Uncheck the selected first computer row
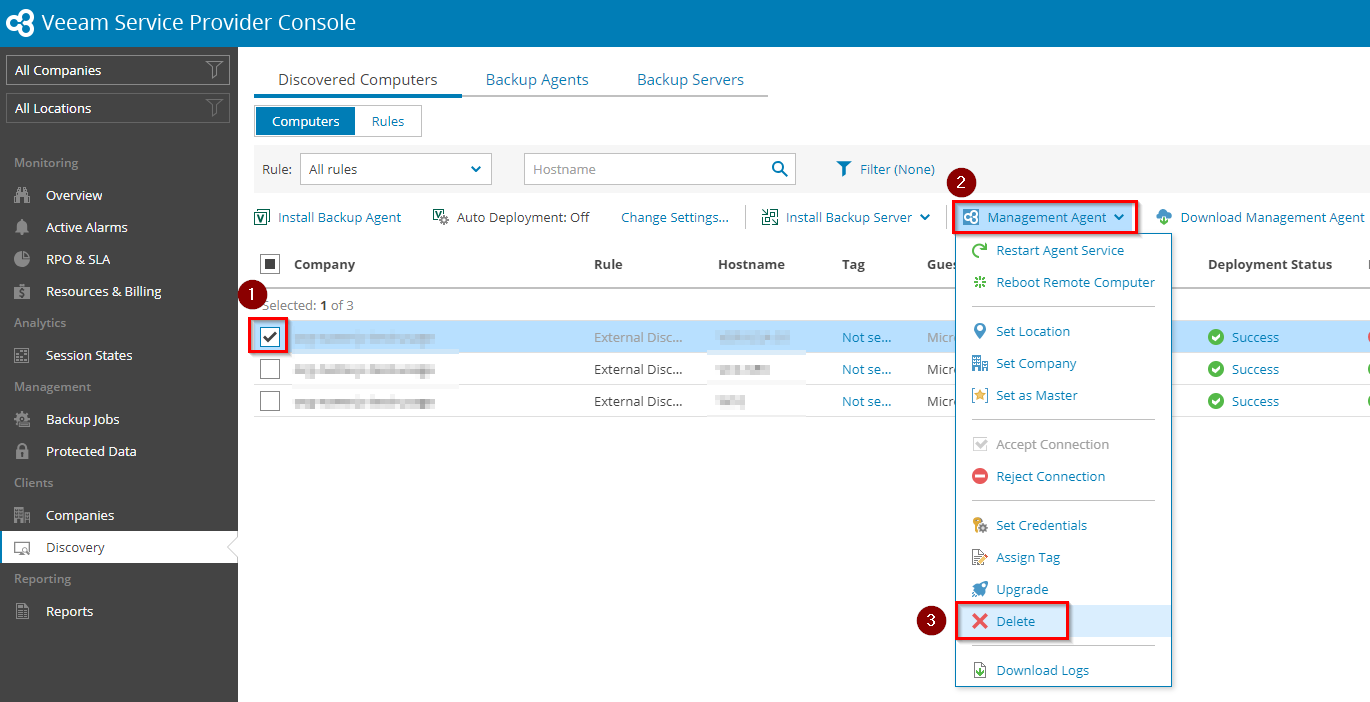 pos(270,337)
